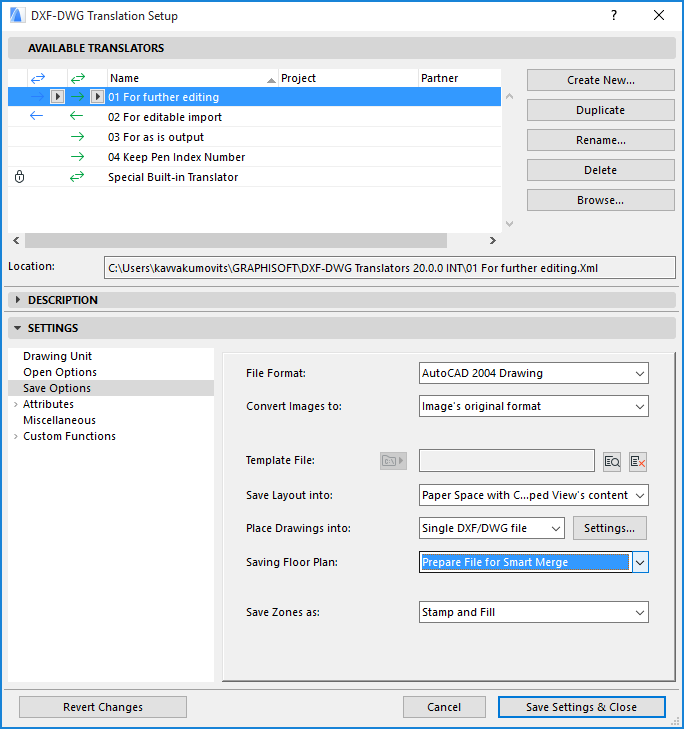Click Revert Changes

click(103, 707)
